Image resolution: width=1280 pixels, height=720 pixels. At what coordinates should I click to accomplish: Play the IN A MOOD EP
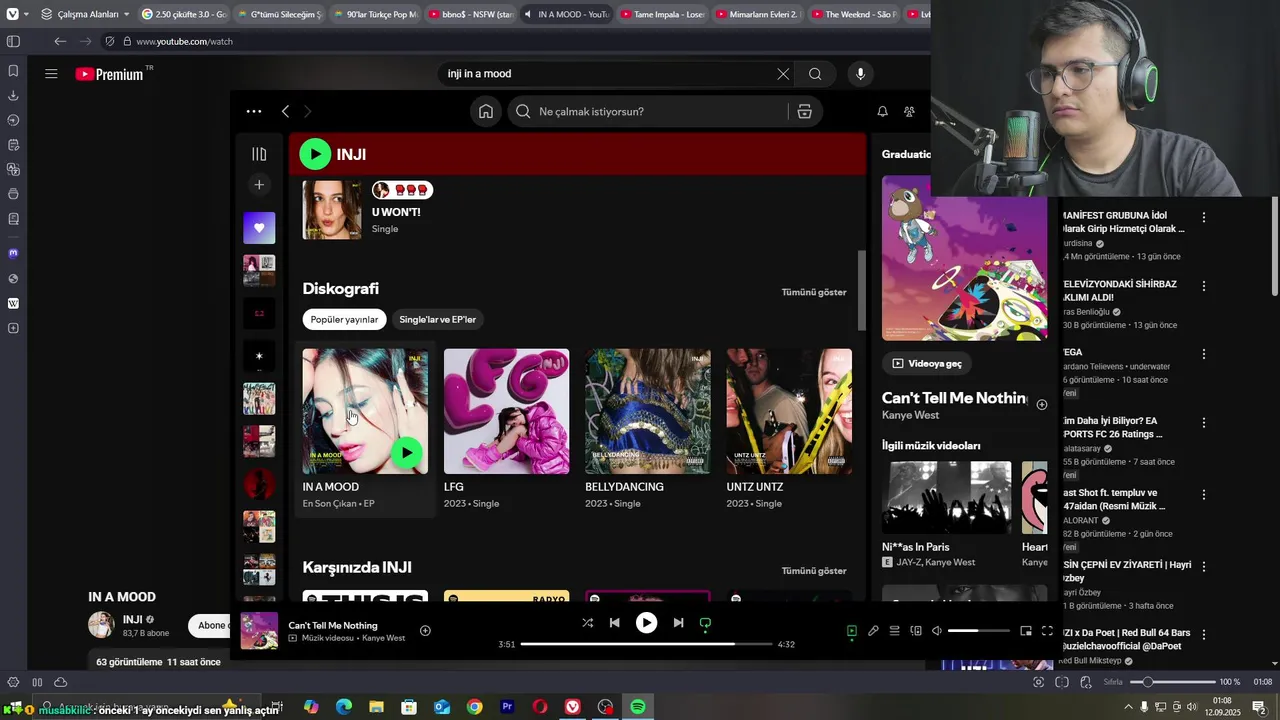[x=406, y=452]
